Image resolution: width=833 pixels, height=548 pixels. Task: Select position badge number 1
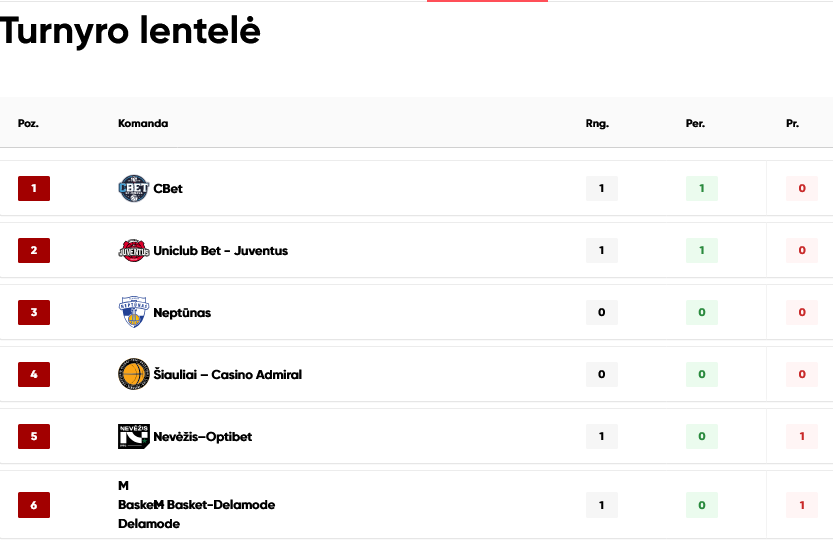[x=34, y=189]
